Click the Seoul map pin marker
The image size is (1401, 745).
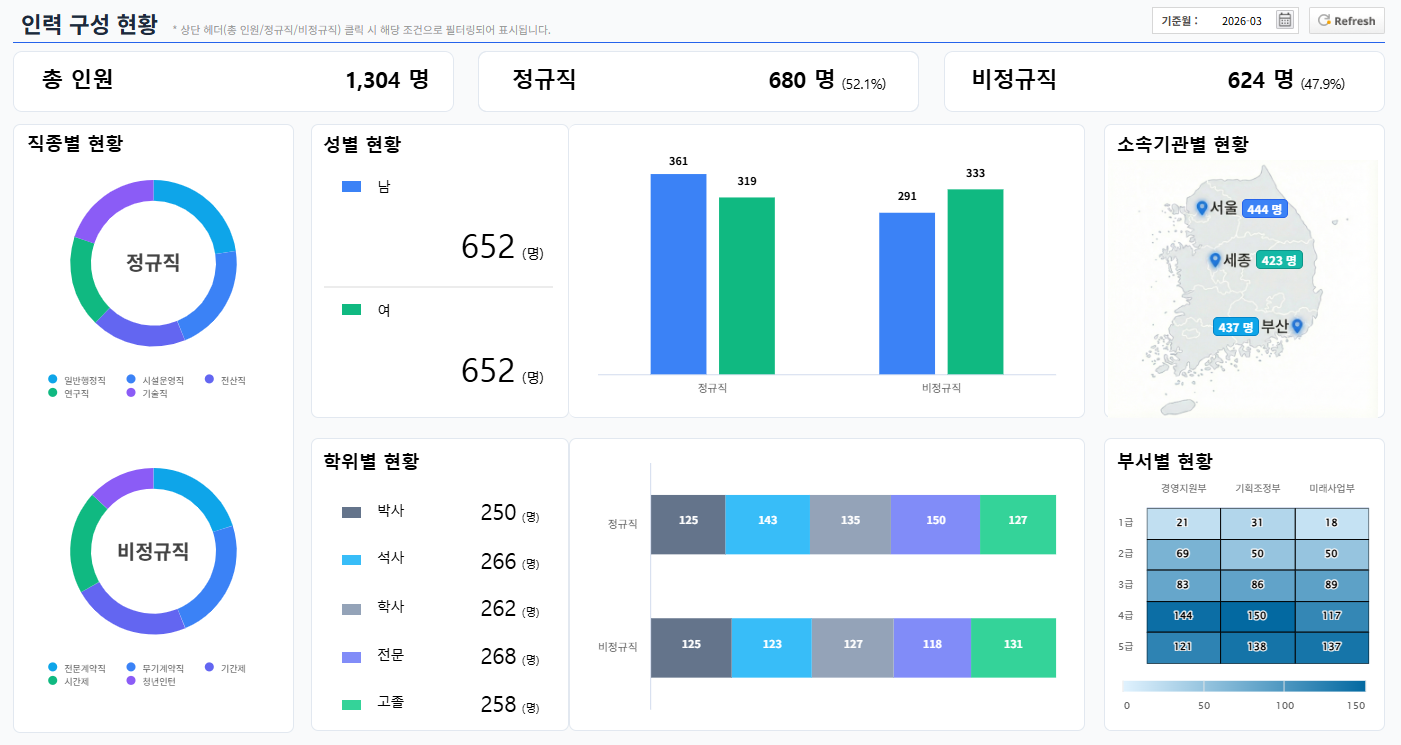coord(1202,208)
